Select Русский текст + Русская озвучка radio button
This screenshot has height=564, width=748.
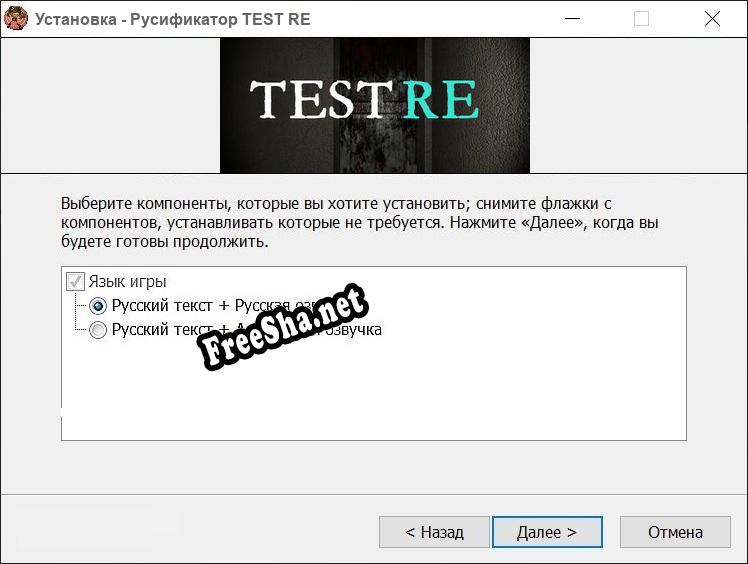click(98, 306)
